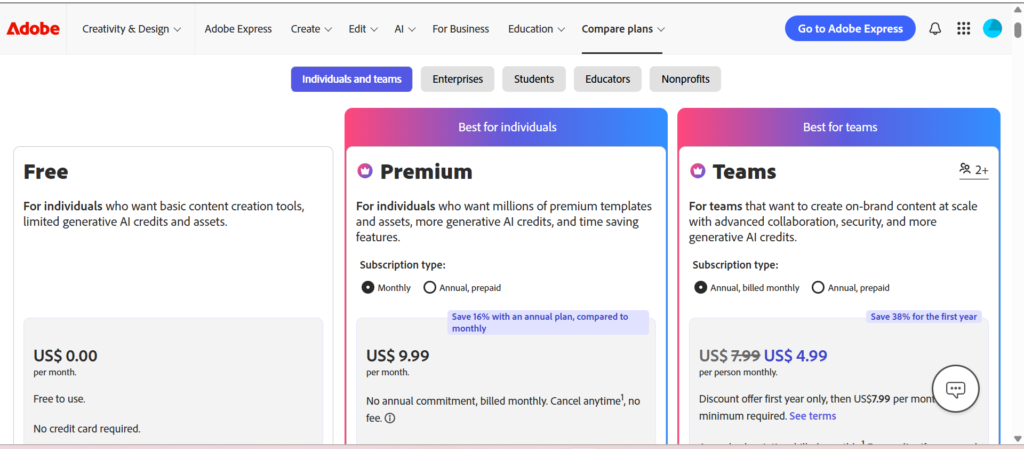The width and height of the screenshot is (1024, 449).
Task: Expand the Edit menu dropdown
Action: pos(363,29)
